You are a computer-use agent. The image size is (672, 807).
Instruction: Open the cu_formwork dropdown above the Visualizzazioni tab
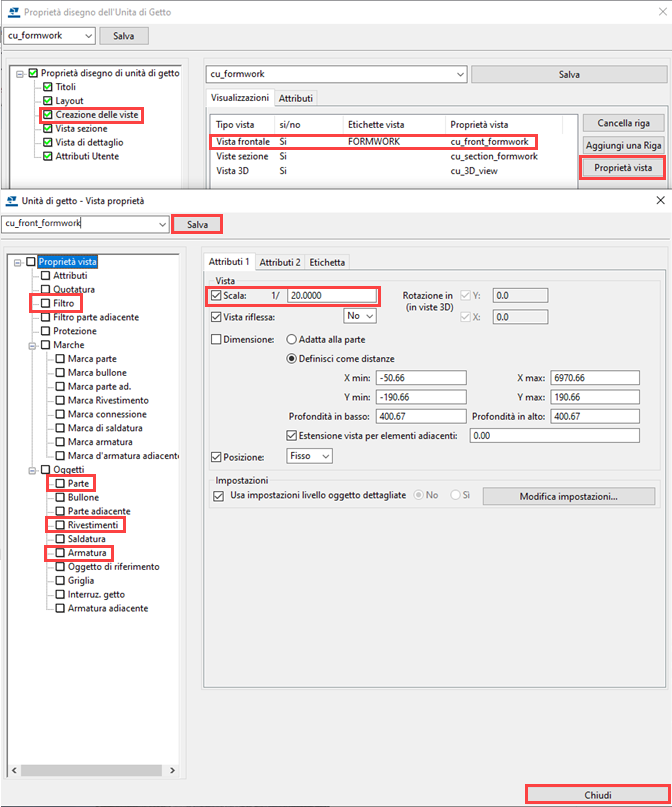(460, 75)
